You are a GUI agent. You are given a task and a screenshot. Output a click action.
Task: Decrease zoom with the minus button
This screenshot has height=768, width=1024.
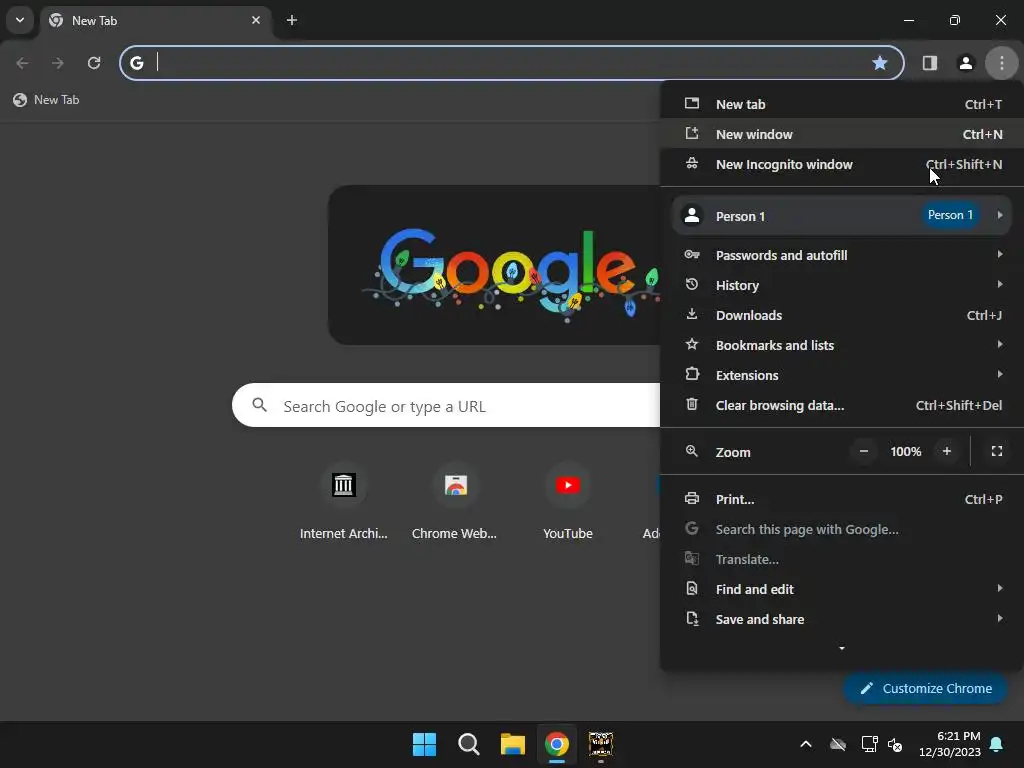[863, 451]
